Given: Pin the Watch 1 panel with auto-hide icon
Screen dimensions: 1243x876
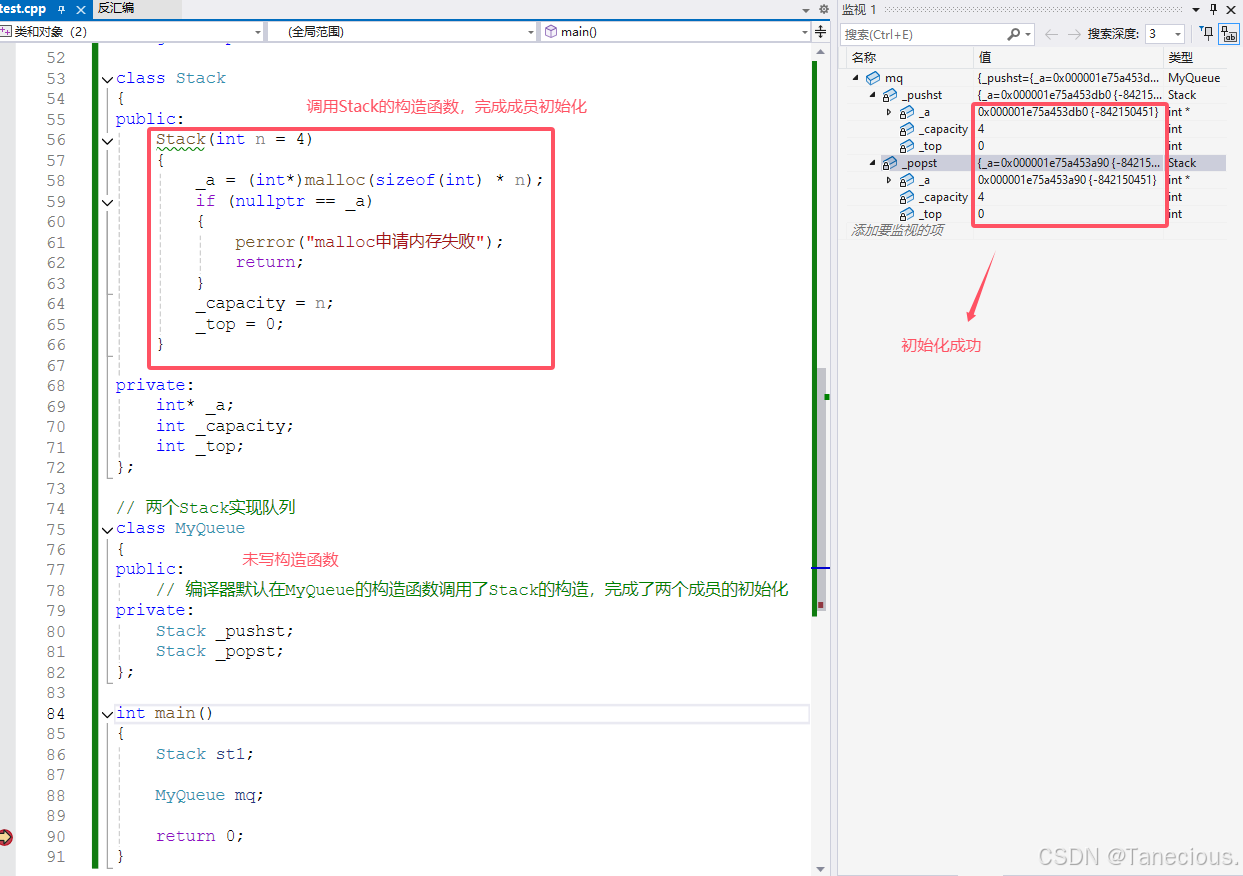Looking at the screenshot, I should click(1213, 9).
